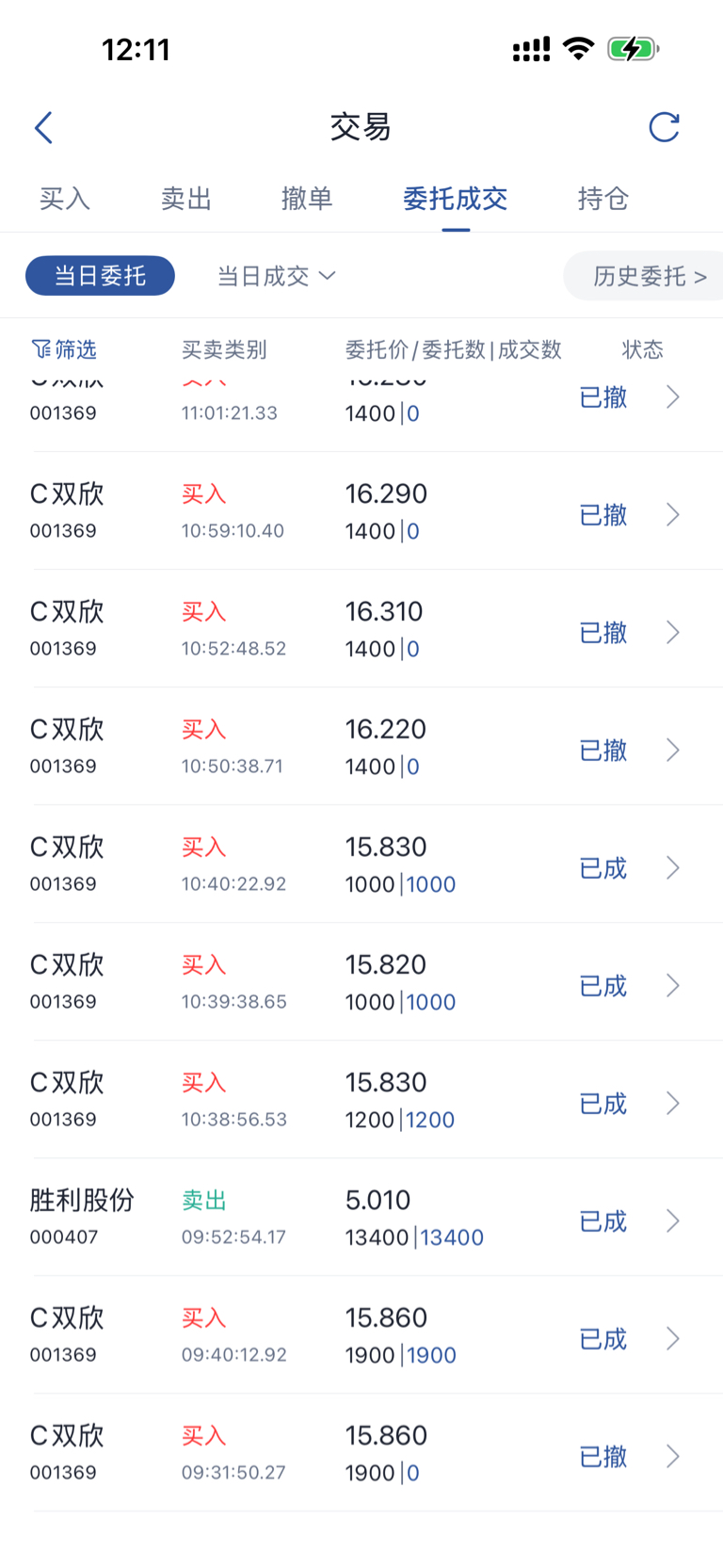Open details chevron for 胜利股份 sell order
723x1568 pixels.
coord(673,1220)
